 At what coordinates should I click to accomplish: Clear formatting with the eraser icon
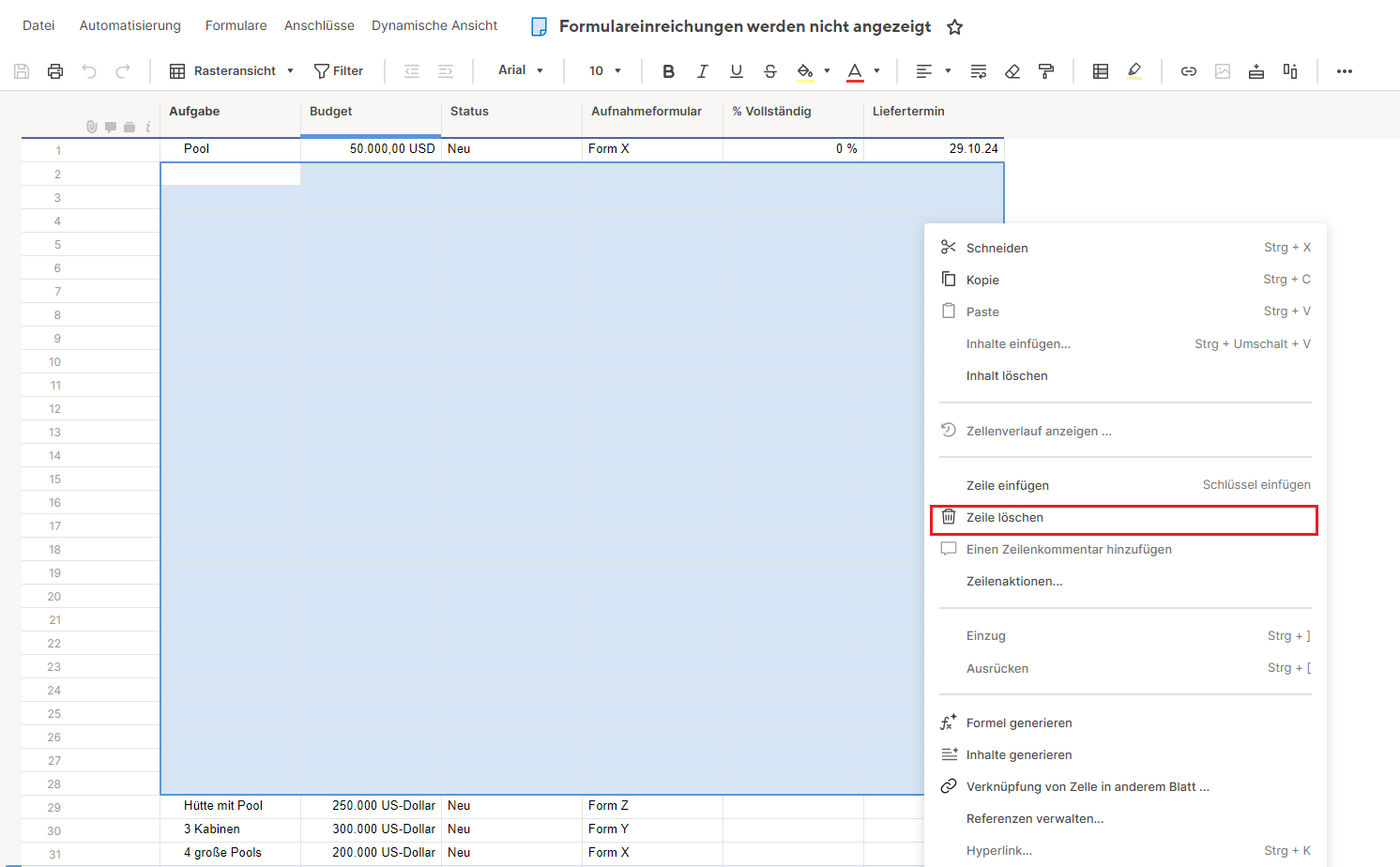pyautogui.click(x=1012, y=71)
